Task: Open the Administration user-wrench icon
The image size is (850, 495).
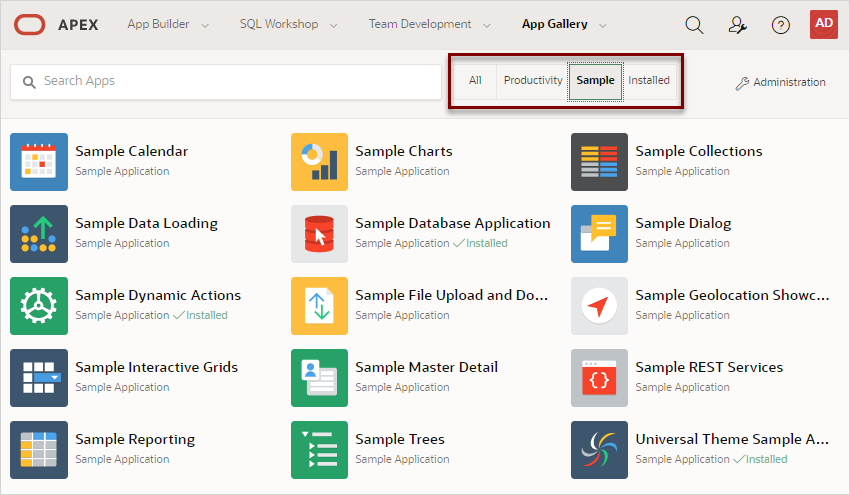Action: coord(737,25)
